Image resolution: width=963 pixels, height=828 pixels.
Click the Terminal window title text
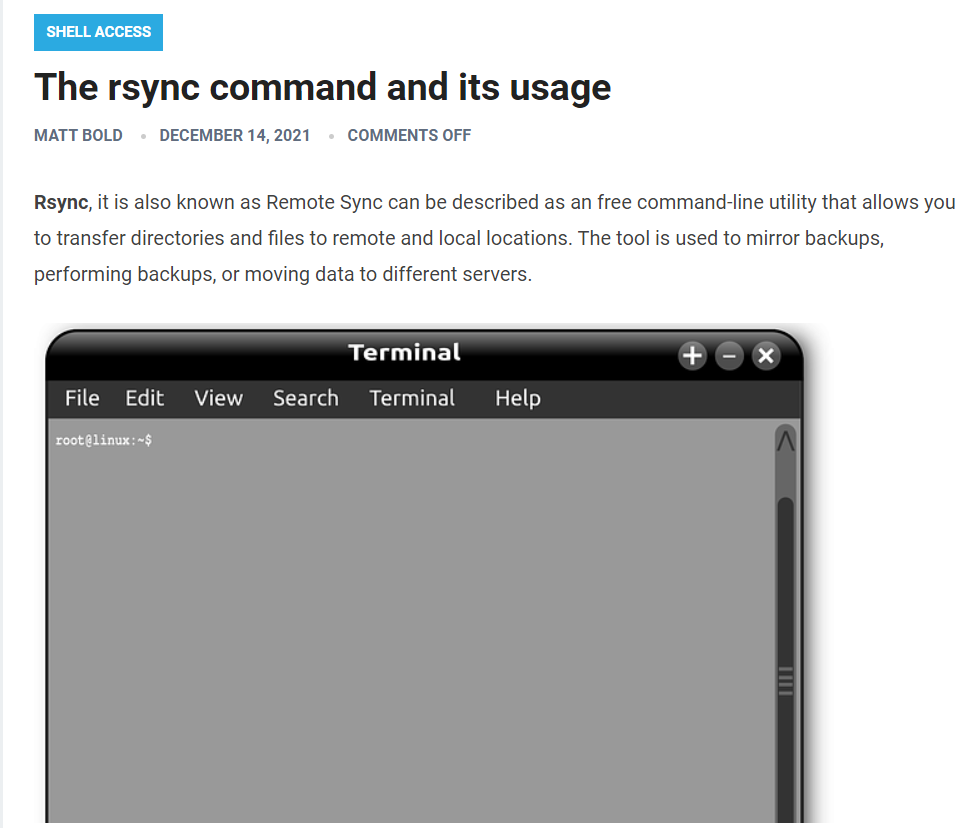403,352
